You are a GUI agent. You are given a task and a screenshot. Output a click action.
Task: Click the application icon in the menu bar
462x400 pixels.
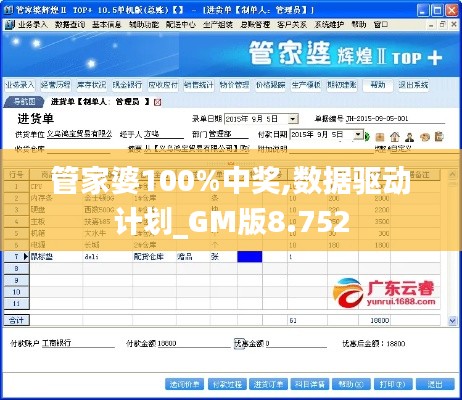(10, 24)
